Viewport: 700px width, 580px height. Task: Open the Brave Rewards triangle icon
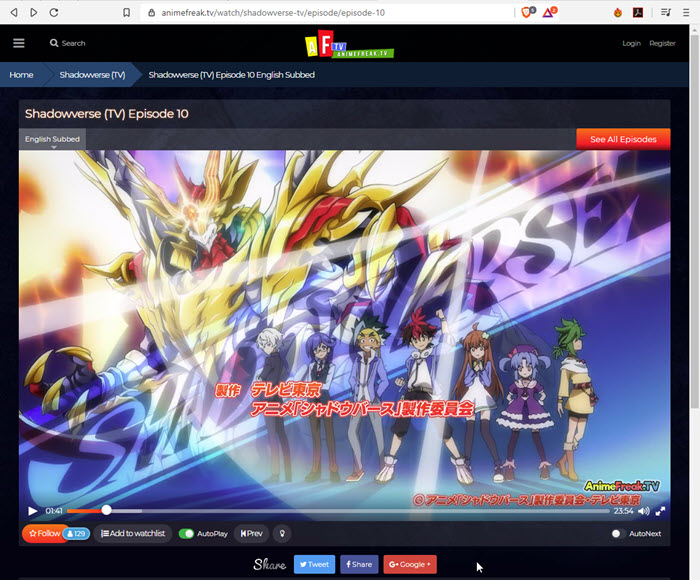point(549,12)
